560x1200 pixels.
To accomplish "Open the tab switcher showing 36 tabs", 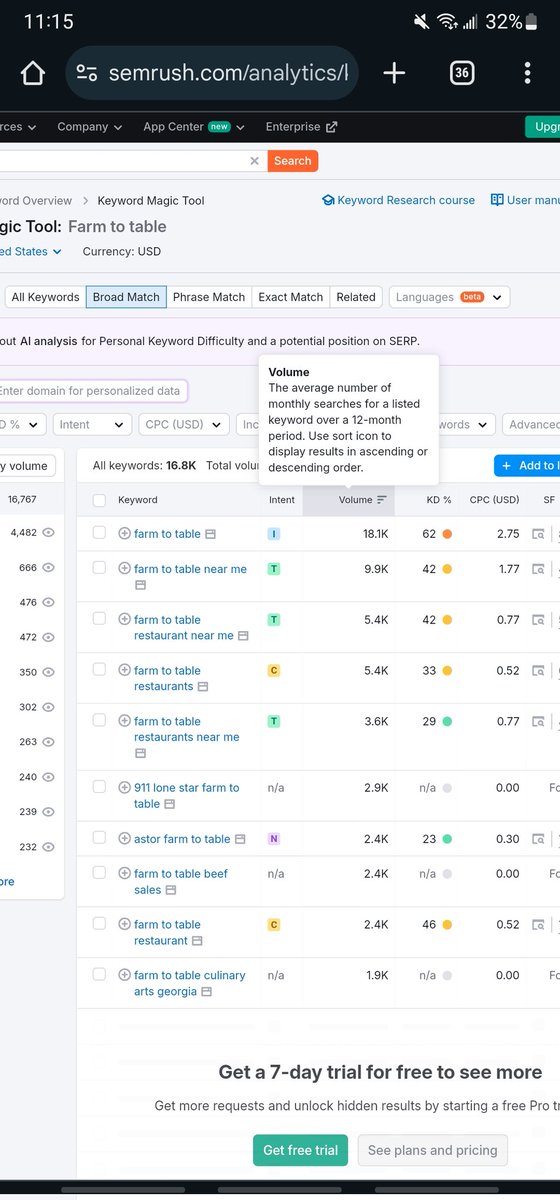I will pyautogui.click(x=462, y=73).
